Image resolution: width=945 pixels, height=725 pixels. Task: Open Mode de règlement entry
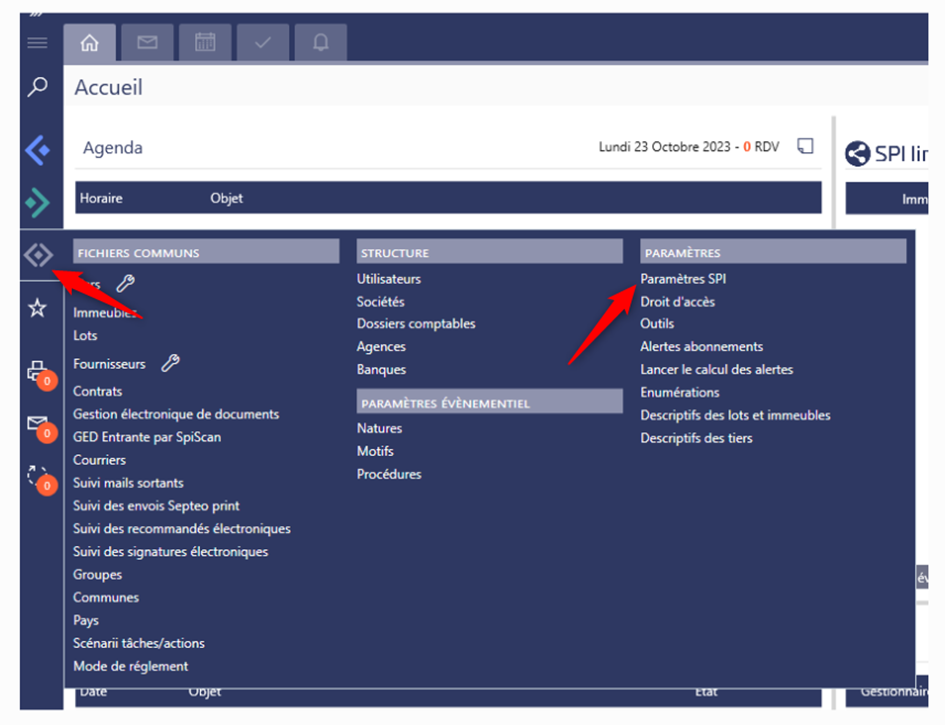point(131,666)
